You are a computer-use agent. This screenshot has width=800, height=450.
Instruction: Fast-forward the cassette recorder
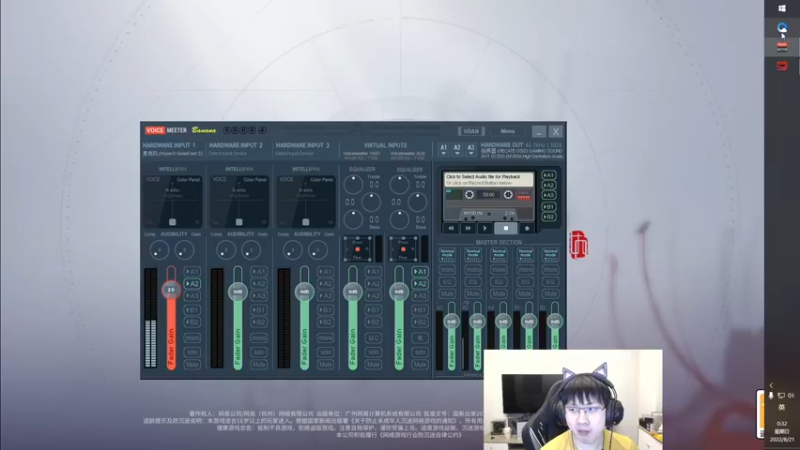[x=468, y=228]
